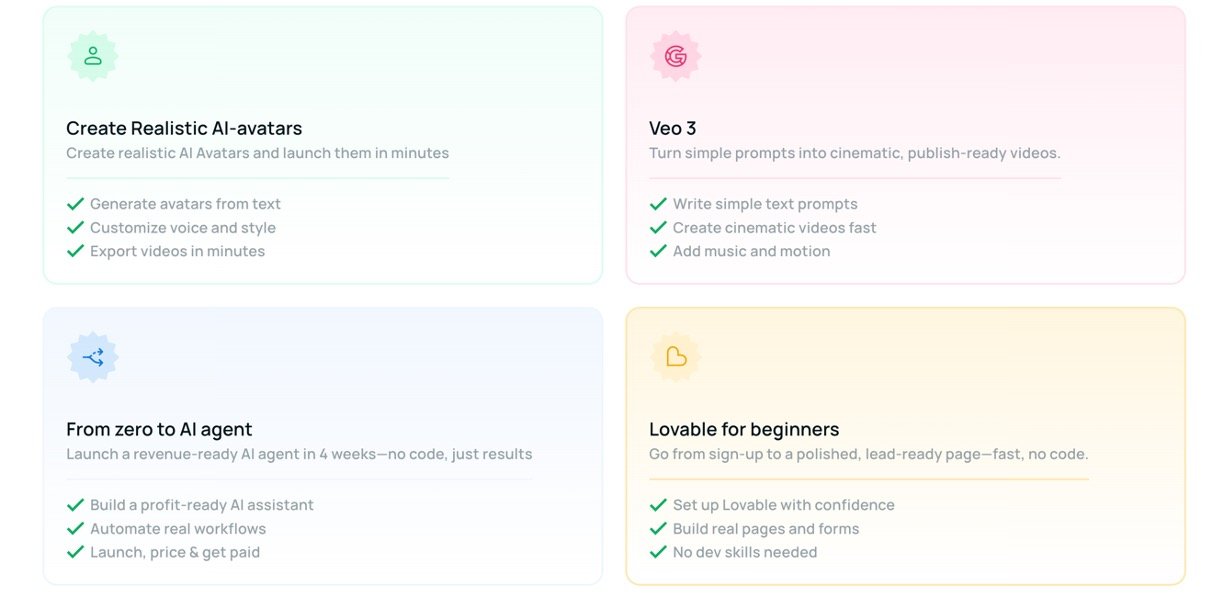1224x598 pixels.
Task: Click checkmark beside Export videos in minutes
Action: [75, 251]
